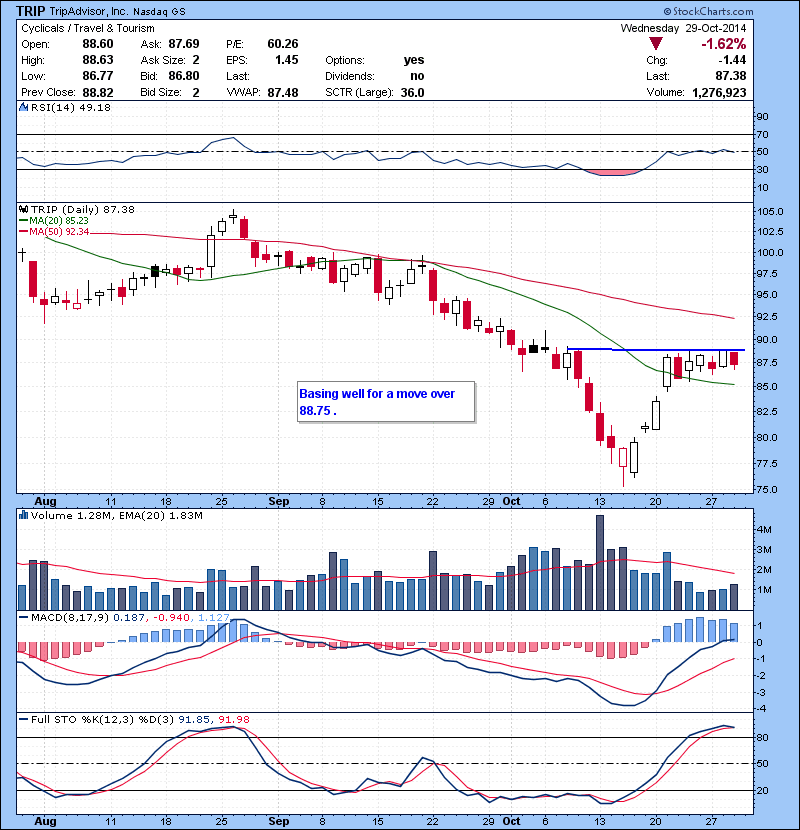This screenshot has width=800, height=830.
Task: Click the RSI(14) indicator icon
Action: click(x=23, y=107)
